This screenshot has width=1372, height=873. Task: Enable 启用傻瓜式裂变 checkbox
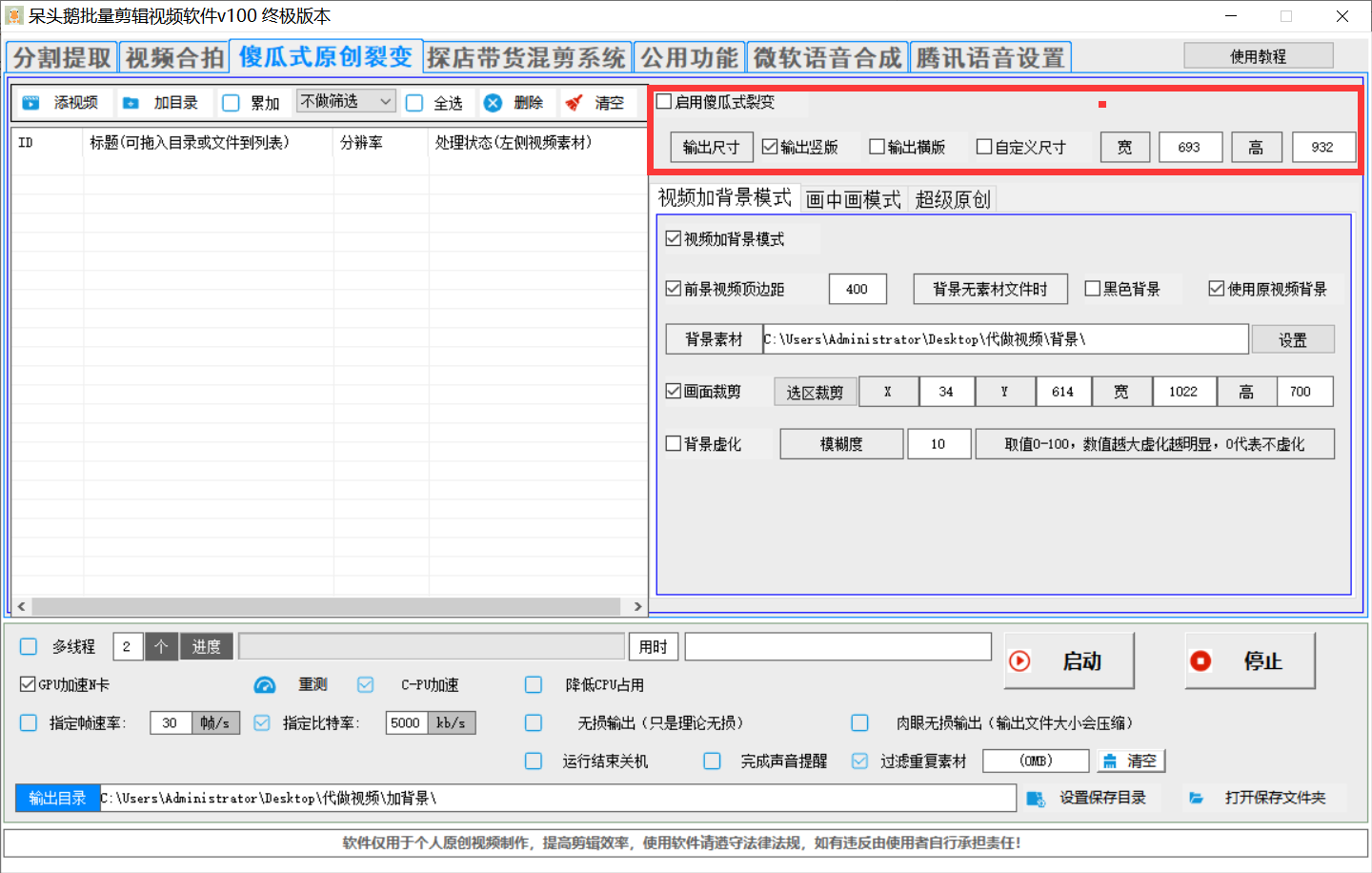(664, 102)
